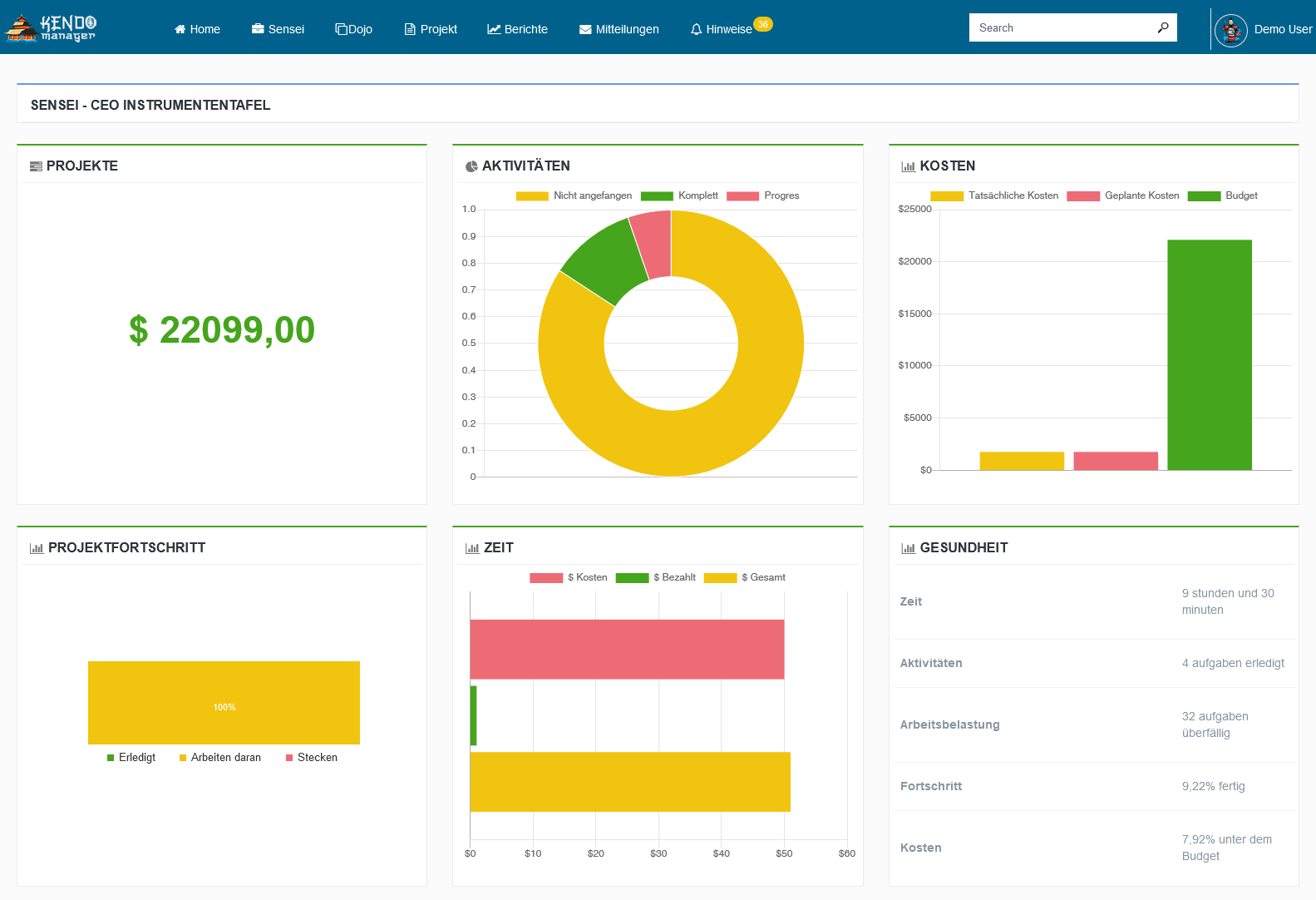Click '9,22% fertig' value

click(x=1214, y=787)
